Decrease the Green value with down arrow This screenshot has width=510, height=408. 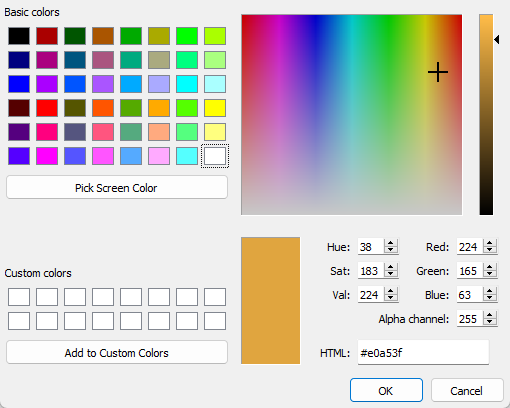(490, 275)
